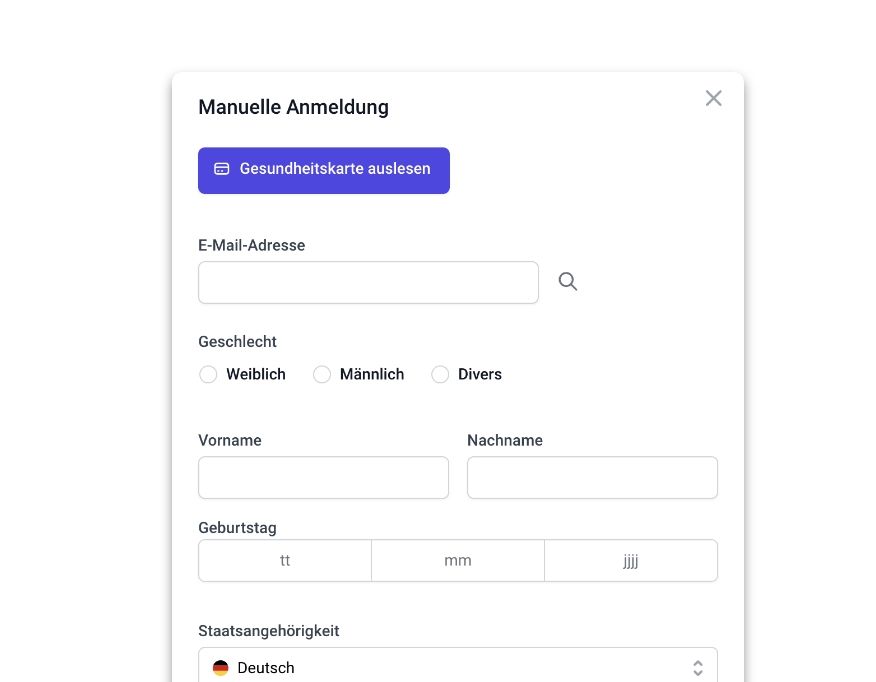The height and width of the screenshot is (682, 876).
Task: Click the Staatsangehörigkeit label
Action: point(269,631)
